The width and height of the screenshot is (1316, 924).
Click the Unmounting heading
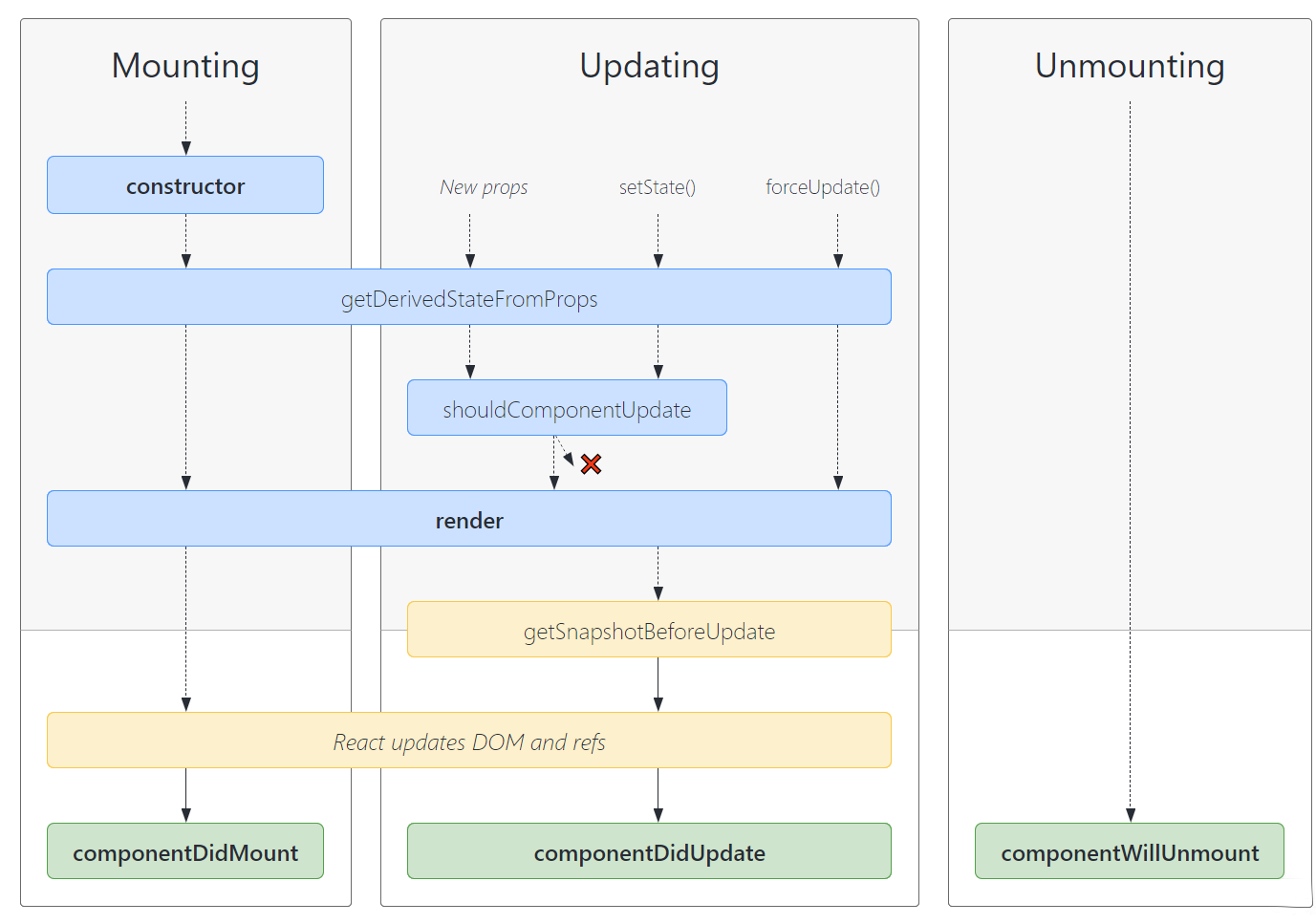(1130, 66)
